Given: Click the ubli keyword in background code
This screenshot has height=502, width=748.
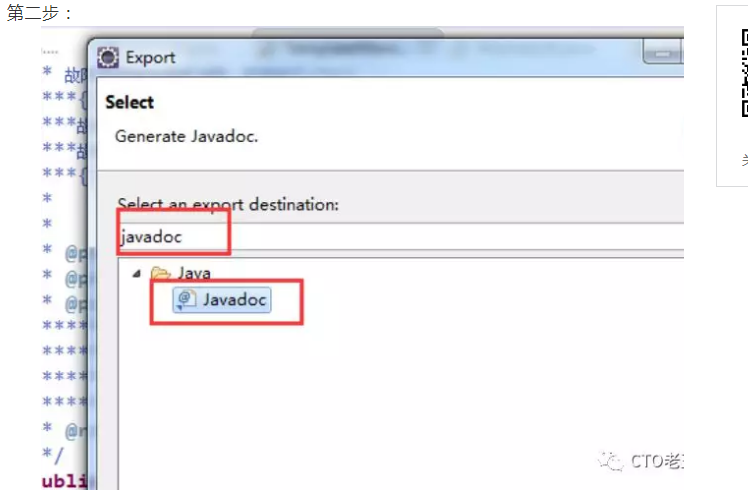Looking at the screenshot, I should tap(65, 481).
